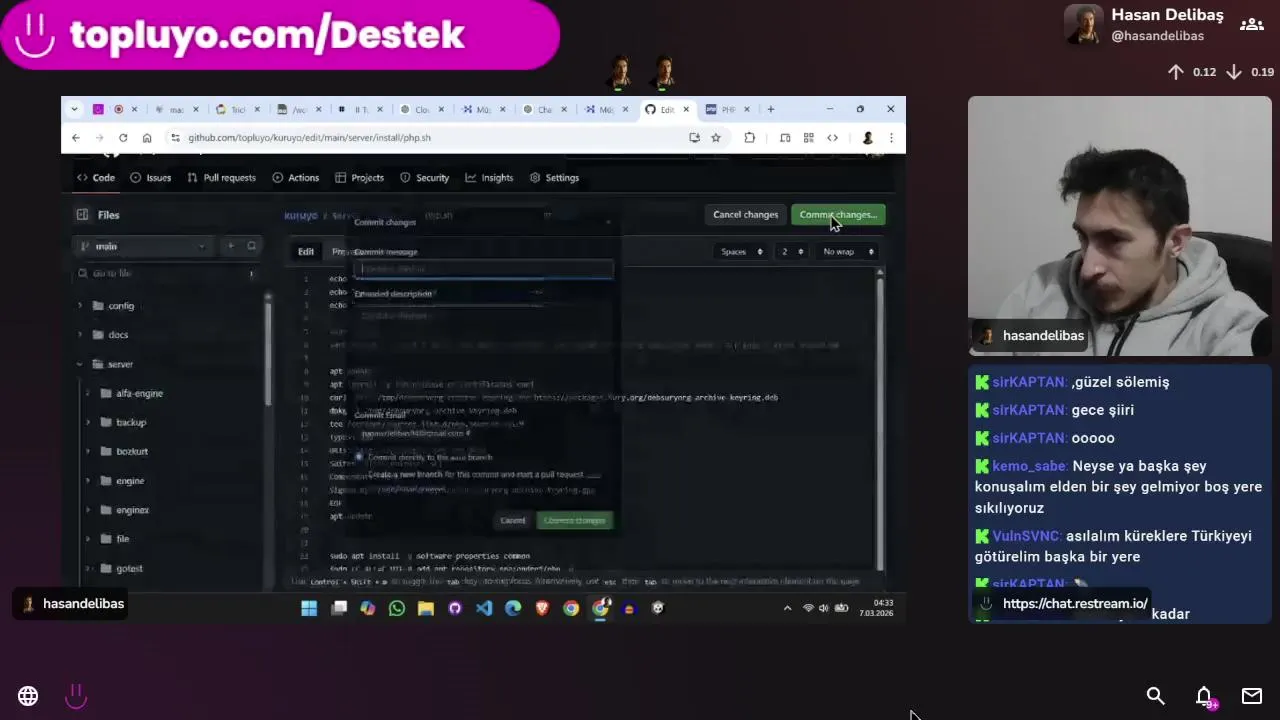Viewport: 1280px width, 720px height.
Task: Open repository Settings tab
Action: coord(554,178)
